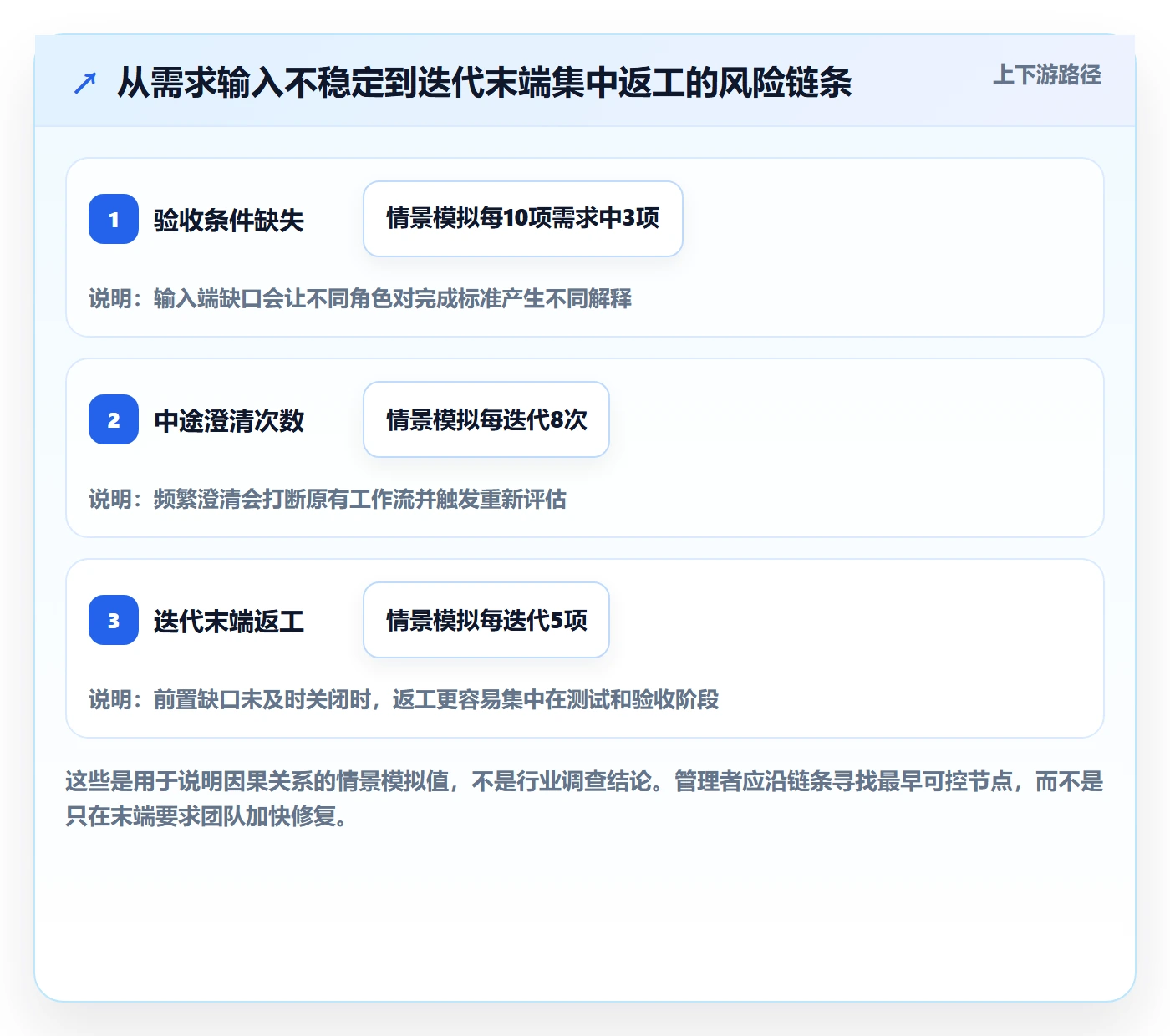The height and width of the screenshot is (1036, 1170).
Task: Click the diagonal arrow icon beside the title
Action: pos(85,83)
